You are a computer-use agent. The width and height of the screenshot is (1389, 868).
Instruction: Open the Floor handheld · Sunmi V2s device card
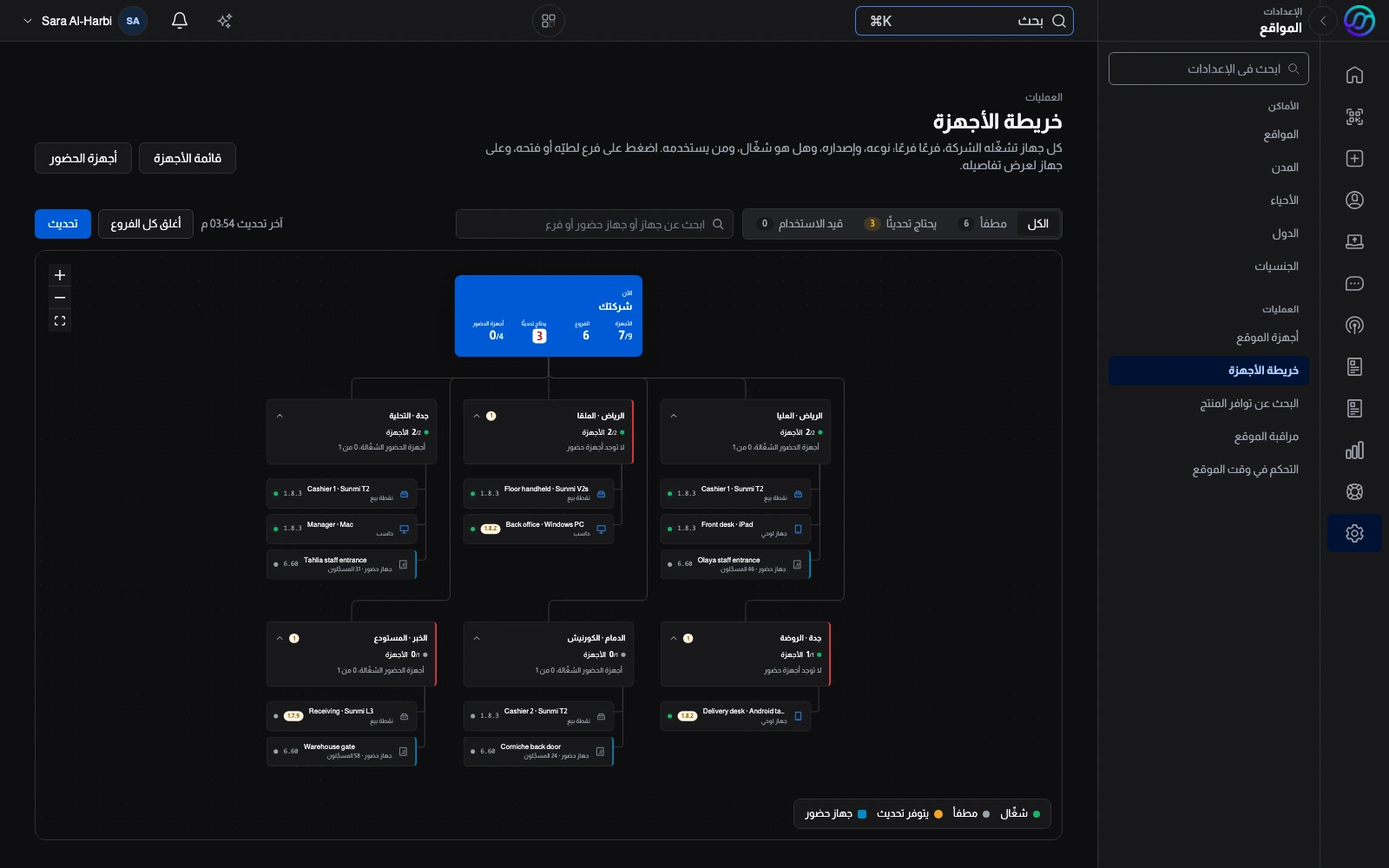[x=538, y=493]
